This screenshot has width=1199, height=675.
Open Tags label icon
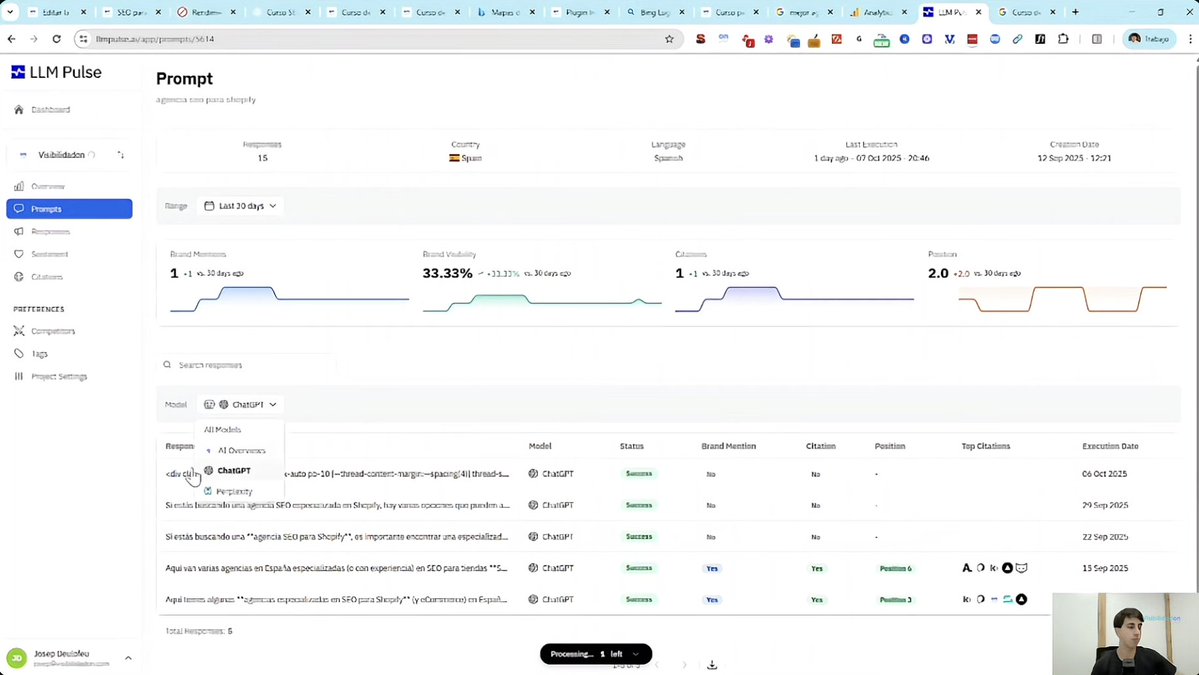(x=19, y=354)
